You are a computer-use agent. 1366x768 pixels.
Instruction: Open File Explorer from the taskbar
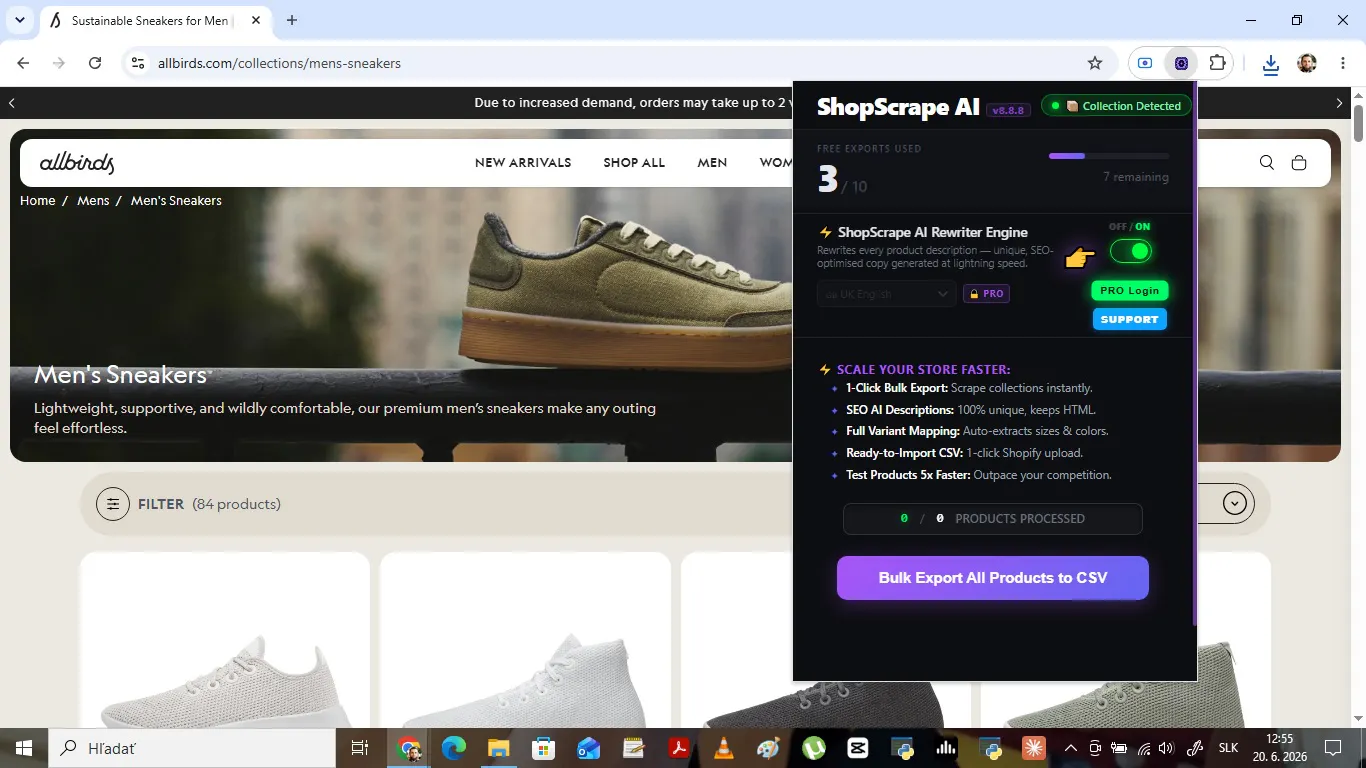click(x=498, y=748)
